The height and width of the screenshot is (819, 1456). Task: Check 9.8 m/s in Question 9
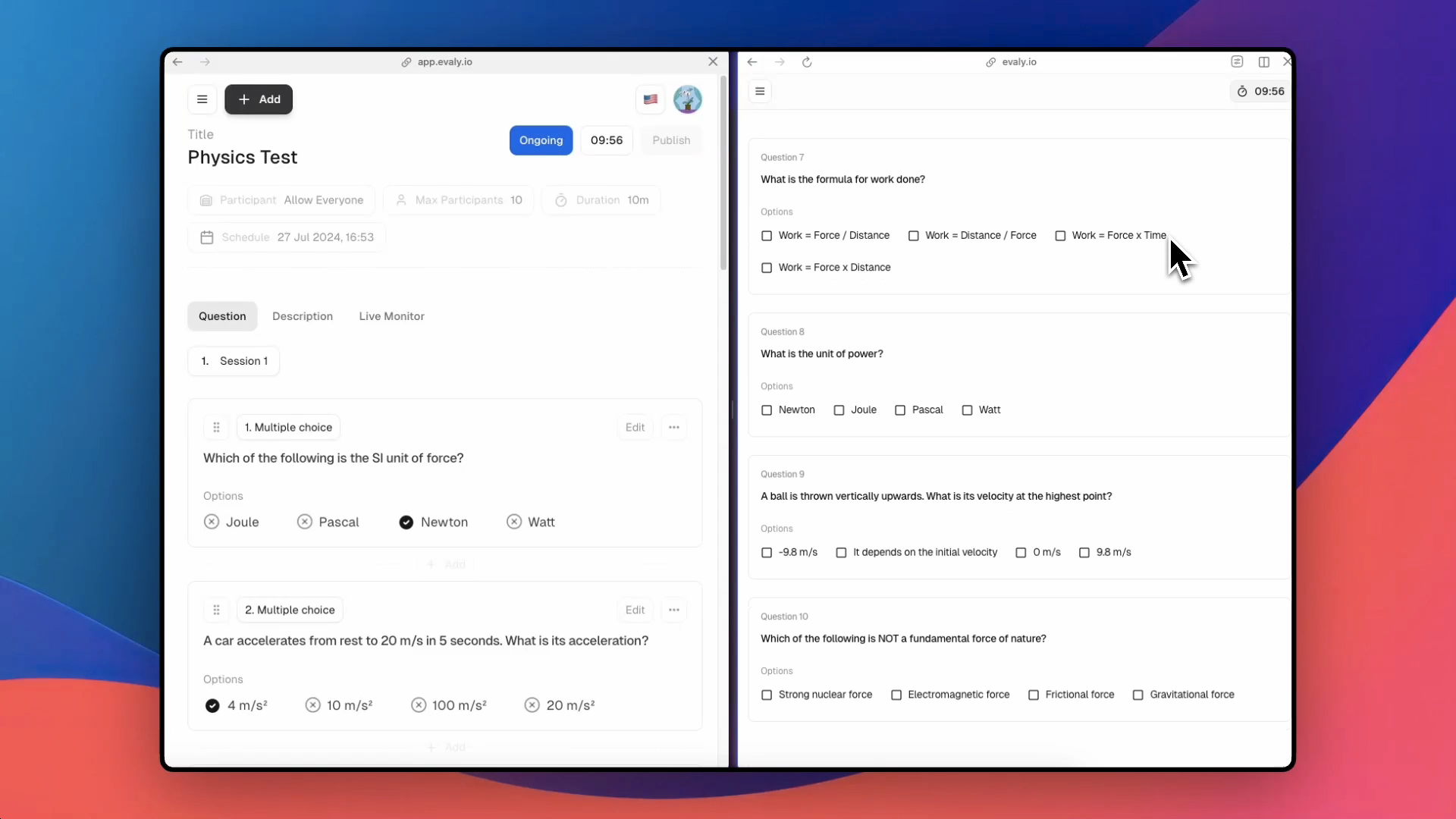click(1084, 553)
